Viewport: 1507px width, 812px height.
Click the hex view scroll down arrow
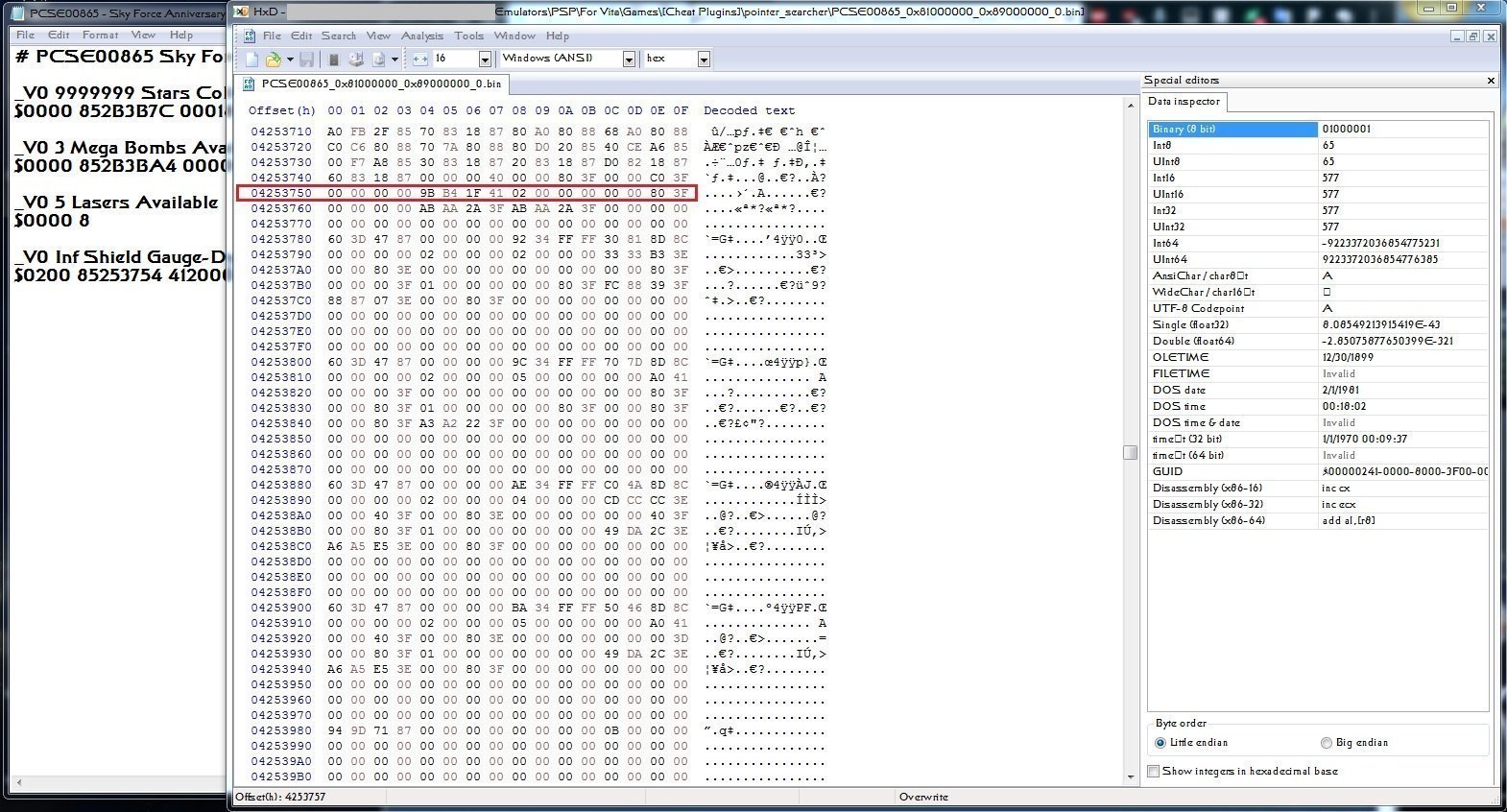tap(1130, 776)
